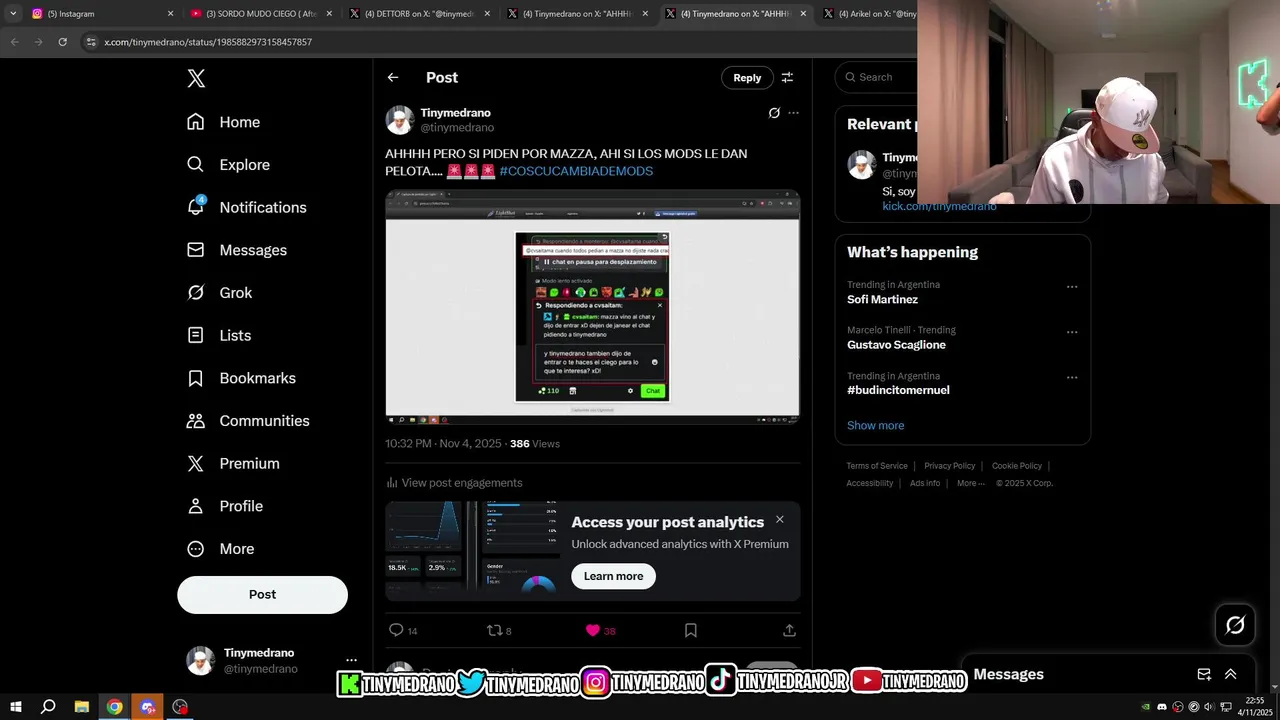Click View post engagements
This screenshot has width=1280, height=720.
454,483
